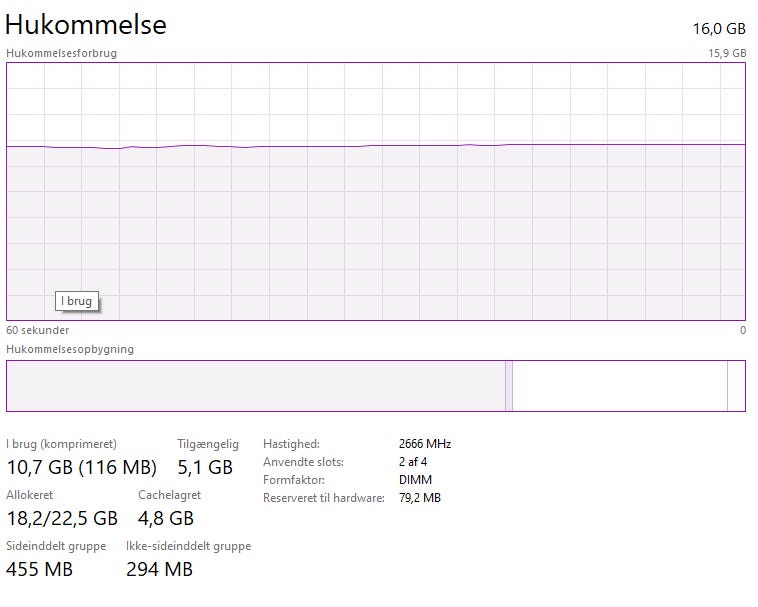
Task: Click the 294 MB Ikke-sideinddelt gruppe value
Action: click(159, 570)
